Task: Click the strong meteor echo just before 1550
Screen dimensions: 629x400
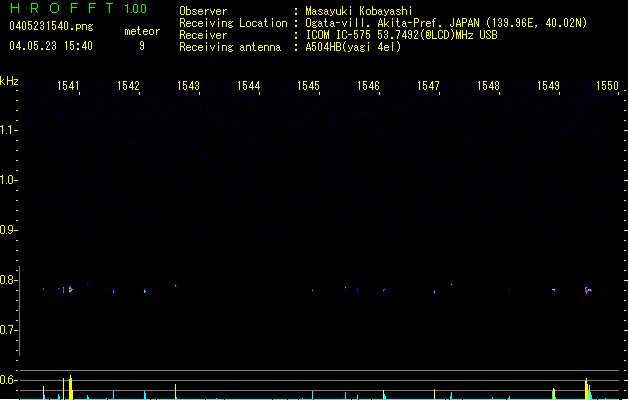Action: point(587,289)
